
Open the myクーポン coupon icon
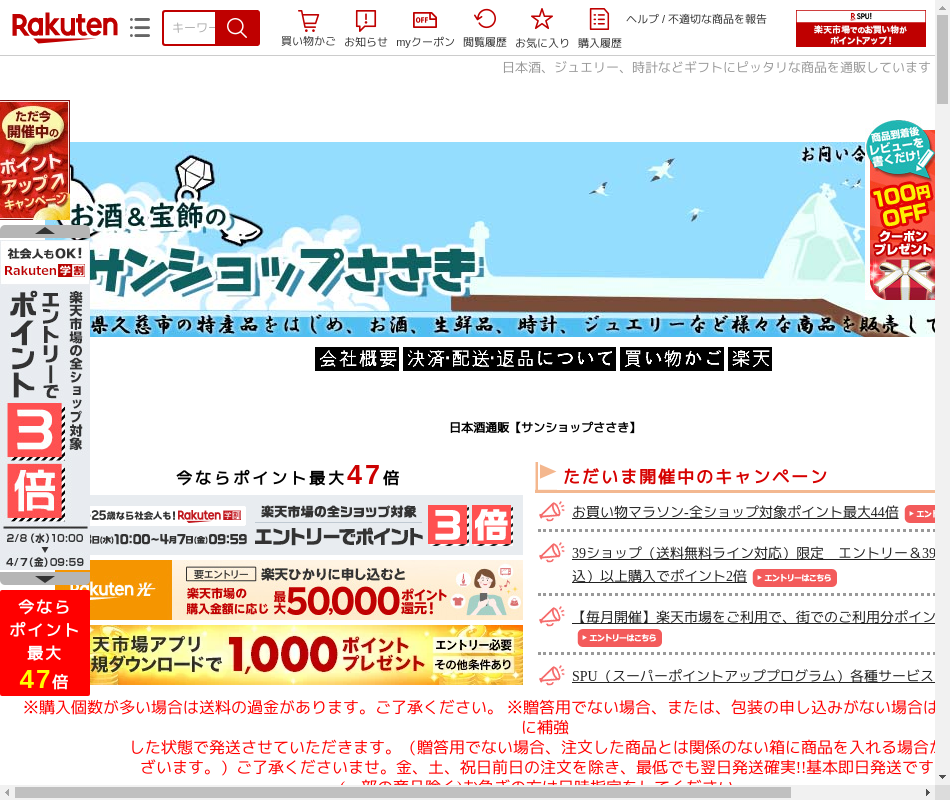tap(425, 28)
